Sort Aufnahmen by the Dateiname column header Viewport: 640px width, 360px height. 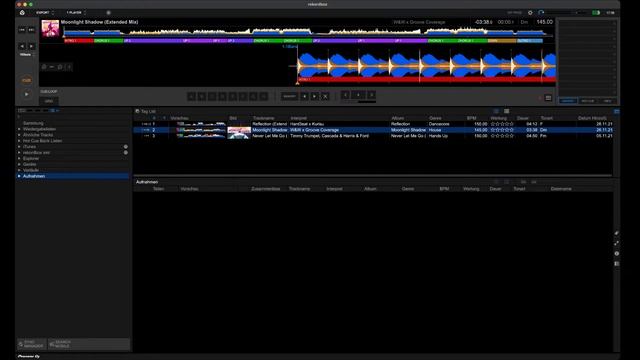(561, 189)
